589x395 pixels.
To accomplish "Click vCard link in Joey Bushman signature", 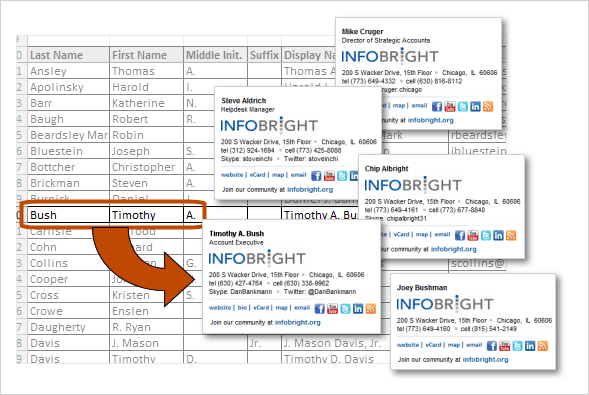I will (x=433, y=345).
